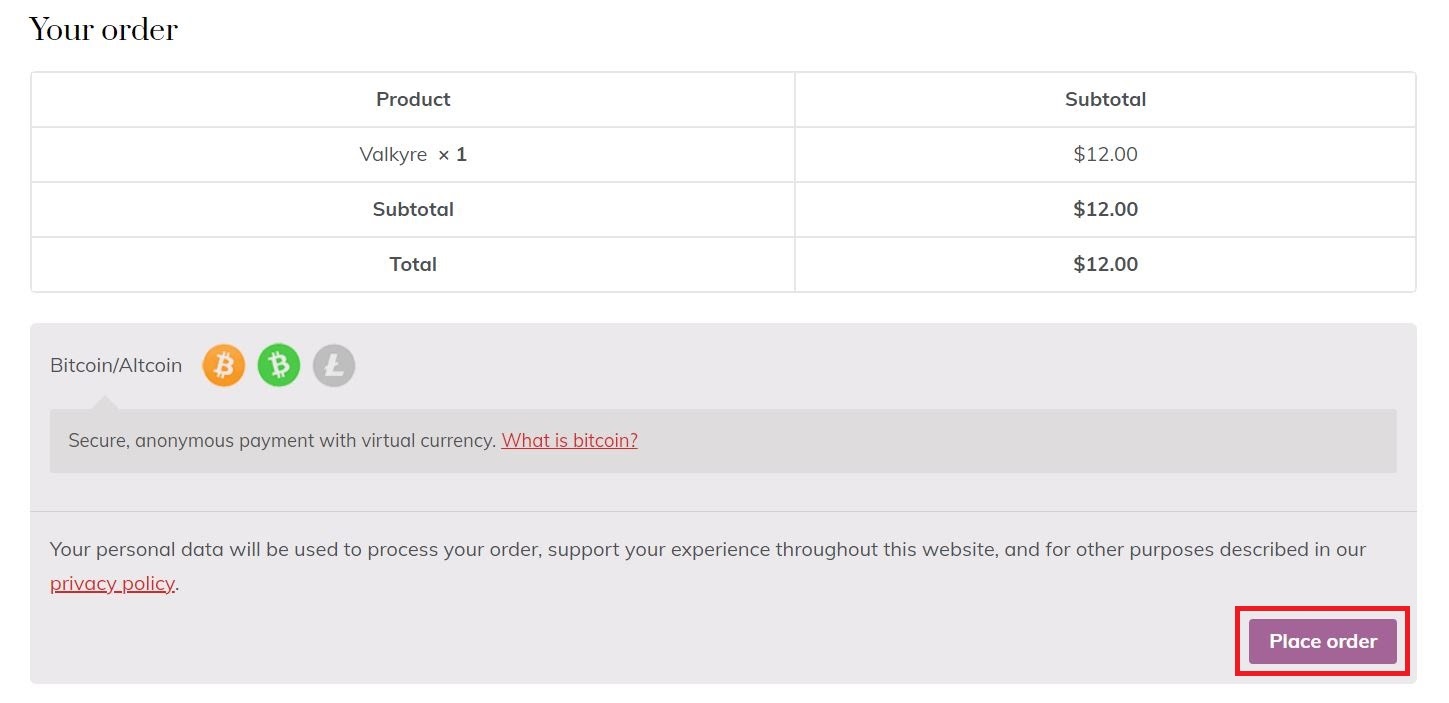Click the Product column header
This screenshot has height=703, width=1449.
tap(413, 100)
